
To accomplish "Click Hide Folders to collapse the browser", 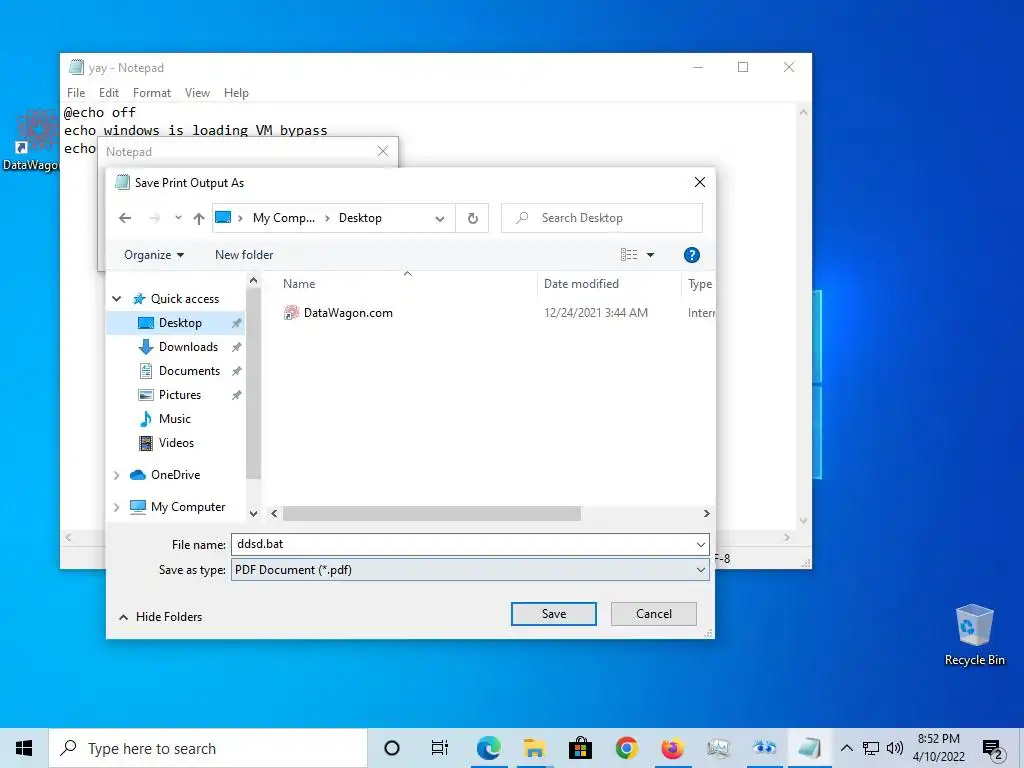I will click(x=161, y=616).
